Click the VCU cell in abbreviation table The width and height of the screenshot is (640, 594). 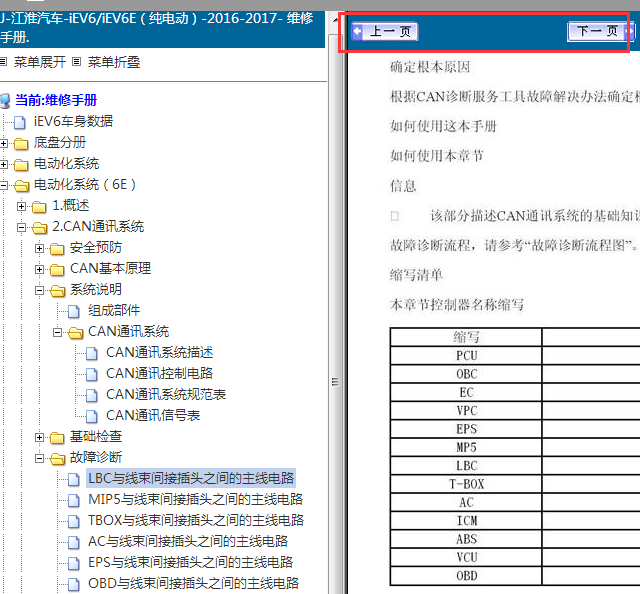[466, 558]
